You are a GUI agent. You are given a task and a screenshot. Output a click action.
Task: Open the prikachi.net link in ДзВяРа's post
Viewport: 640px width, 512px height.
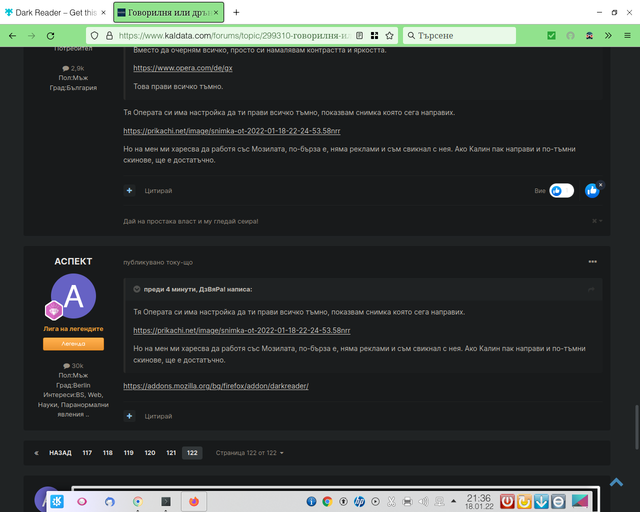(x=232, y=131)
